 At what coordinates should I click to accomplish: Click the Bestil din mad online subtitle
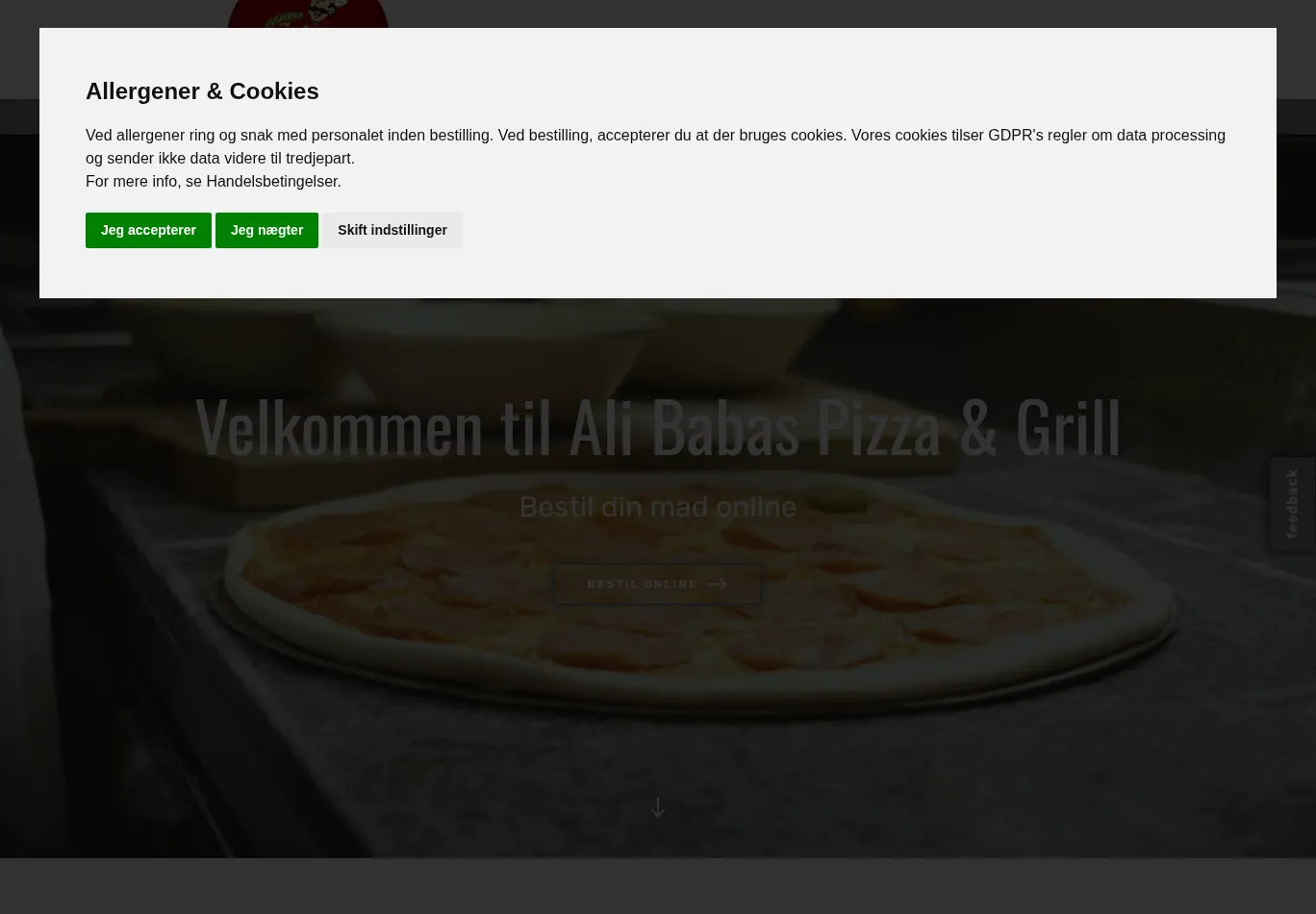click(x=658, y=507)
